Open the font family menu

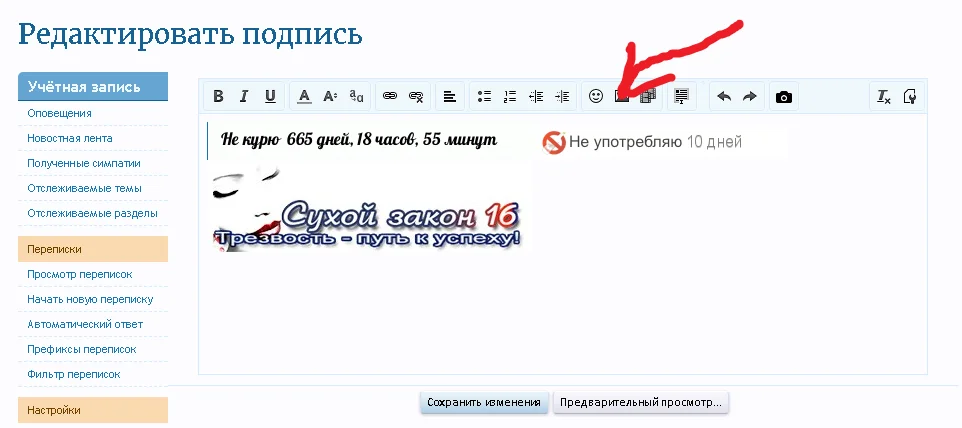click(356, 96)
